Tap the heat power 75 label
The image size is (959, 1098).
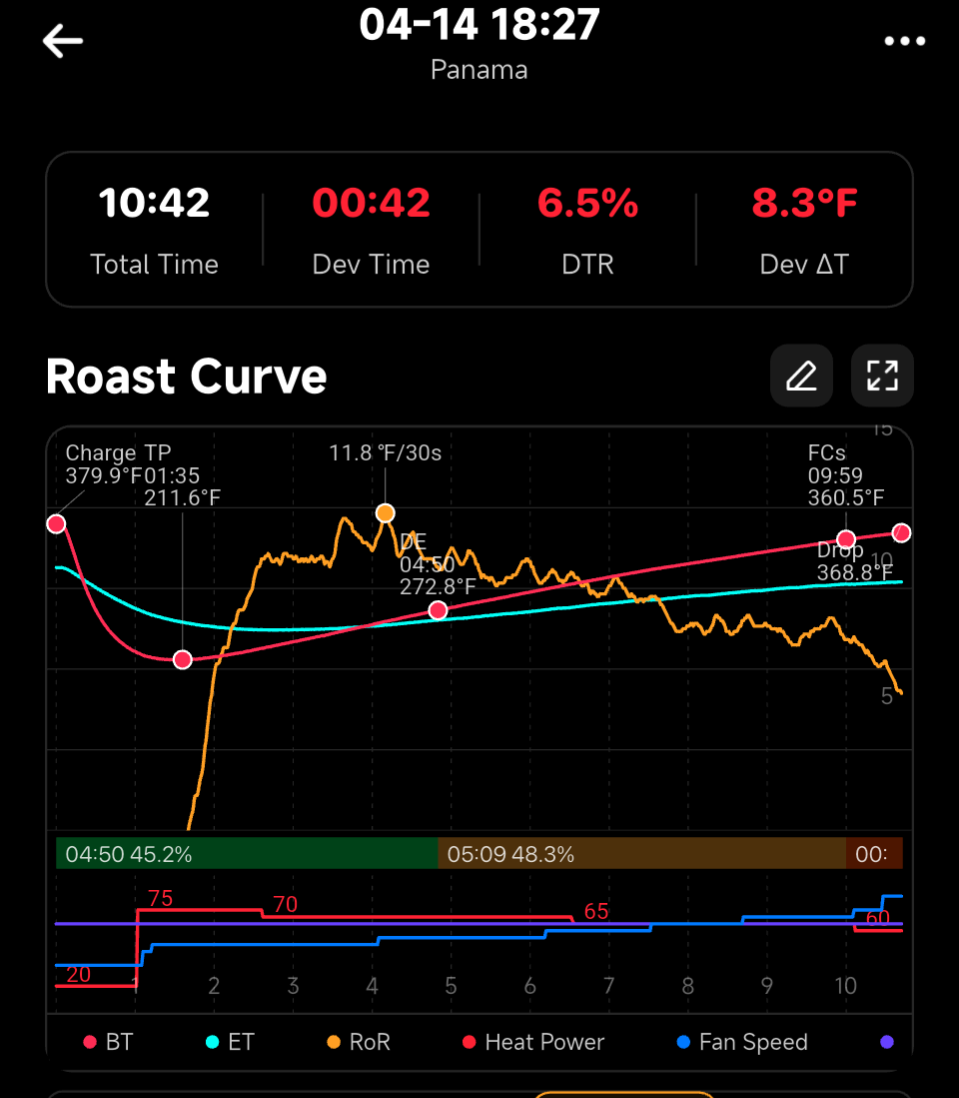click(x=160, y=898)
